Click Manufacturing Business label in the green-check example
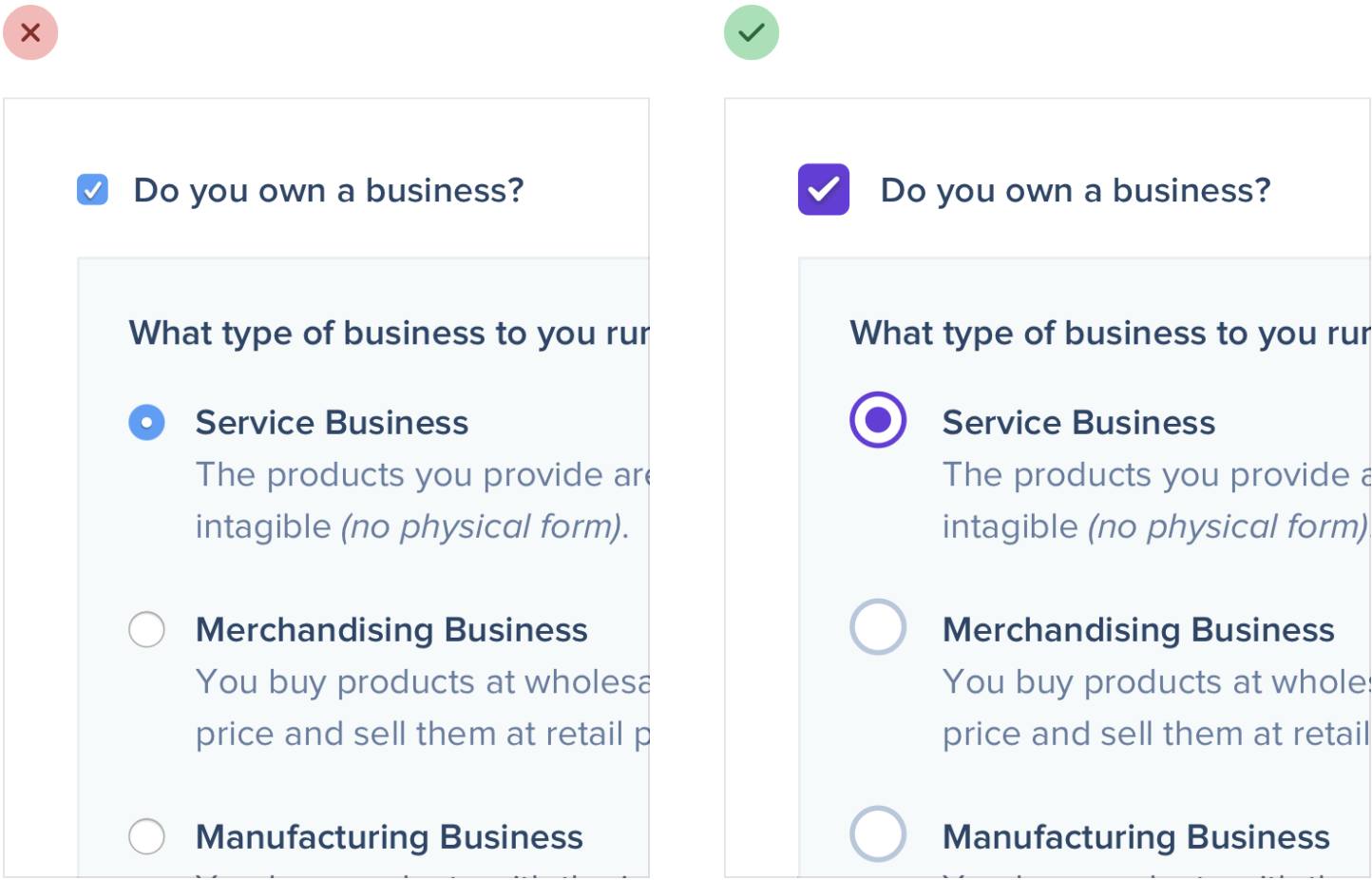 coord(1135,837)
